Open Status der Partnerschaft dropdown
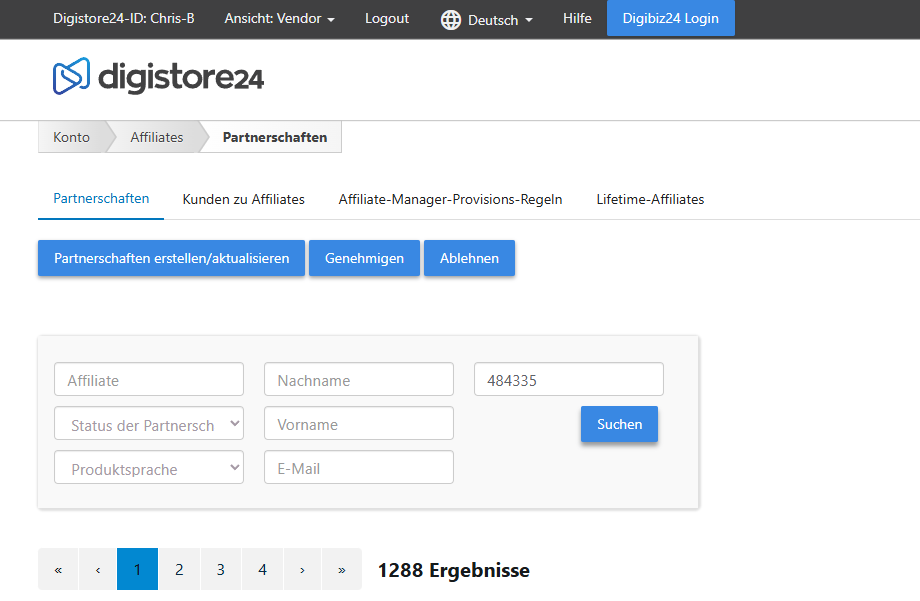 [x=149, y=424]
